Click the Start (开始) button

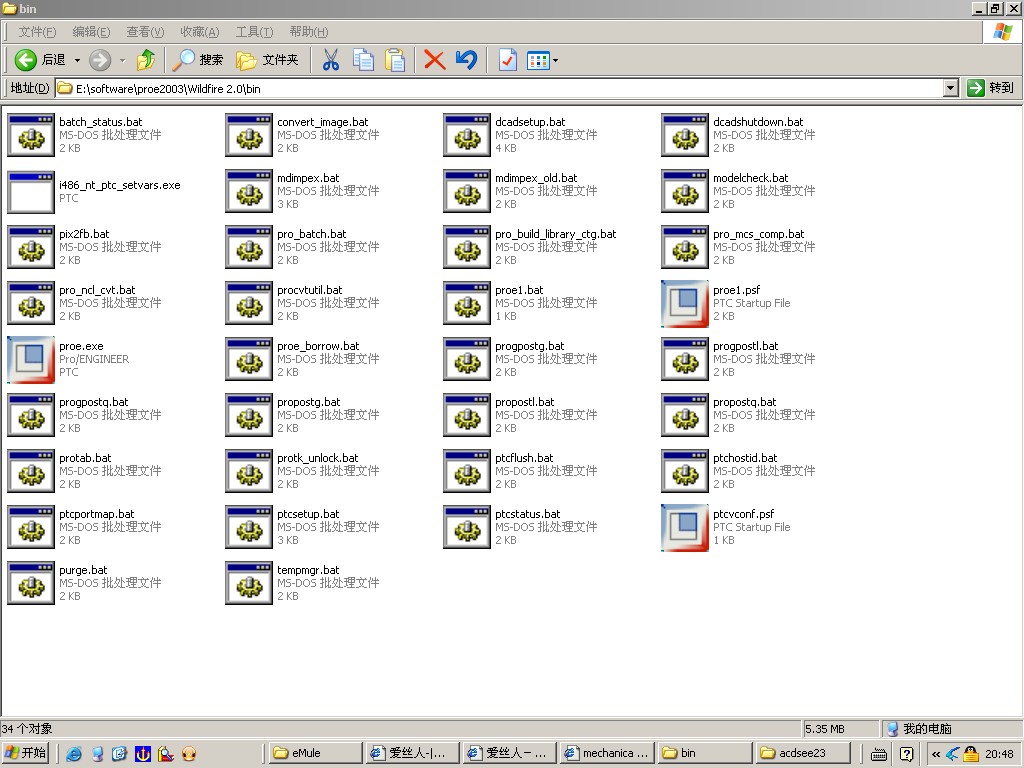25,753
